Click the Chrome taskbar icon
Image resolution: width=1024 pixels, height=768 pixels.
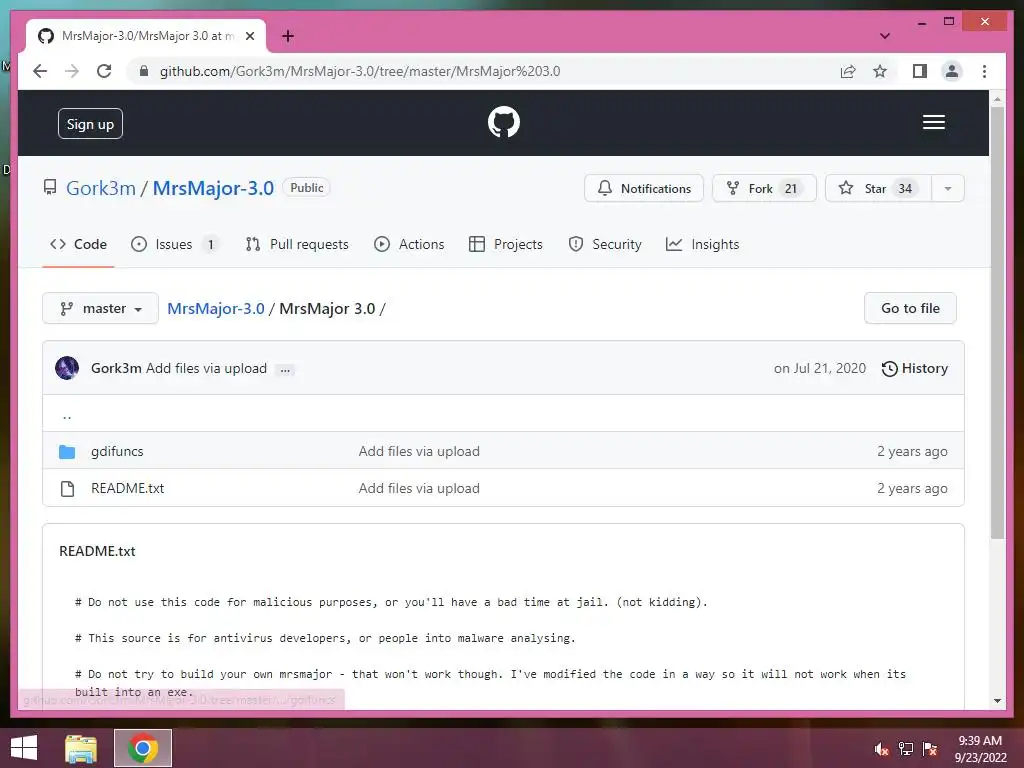(x=143, y=748)
